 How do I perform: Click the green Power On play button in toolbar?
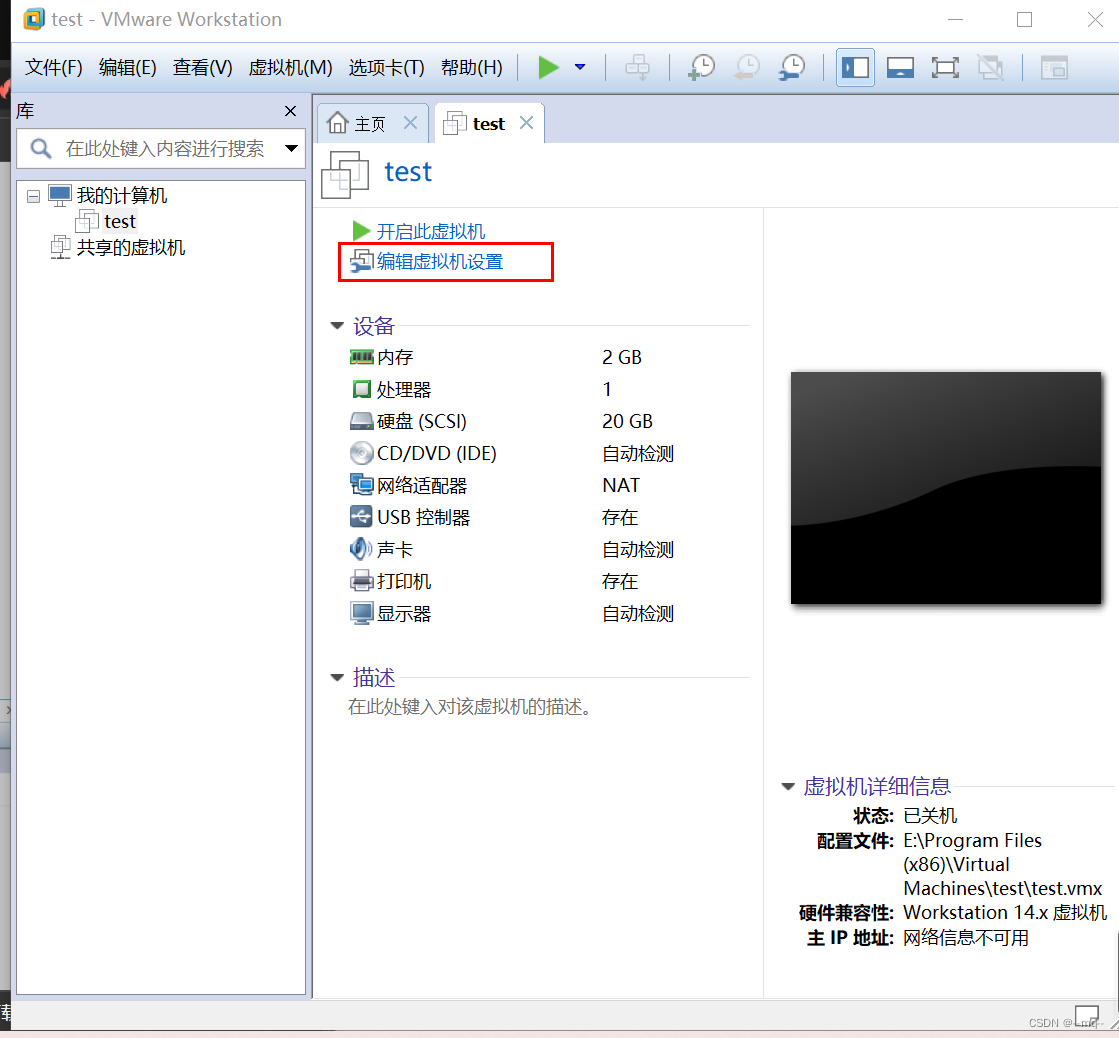(548, 68)
